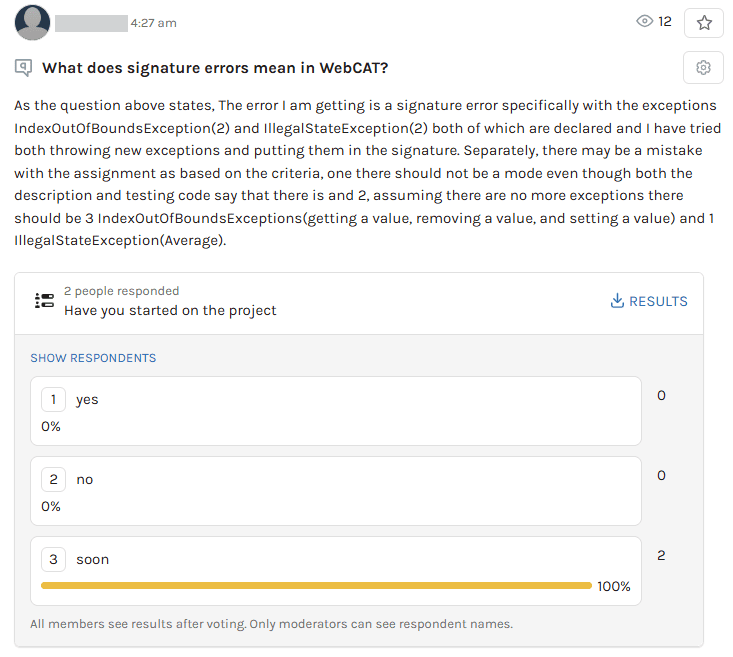Click the yellow 100% progress bar

tap(316, 586)
